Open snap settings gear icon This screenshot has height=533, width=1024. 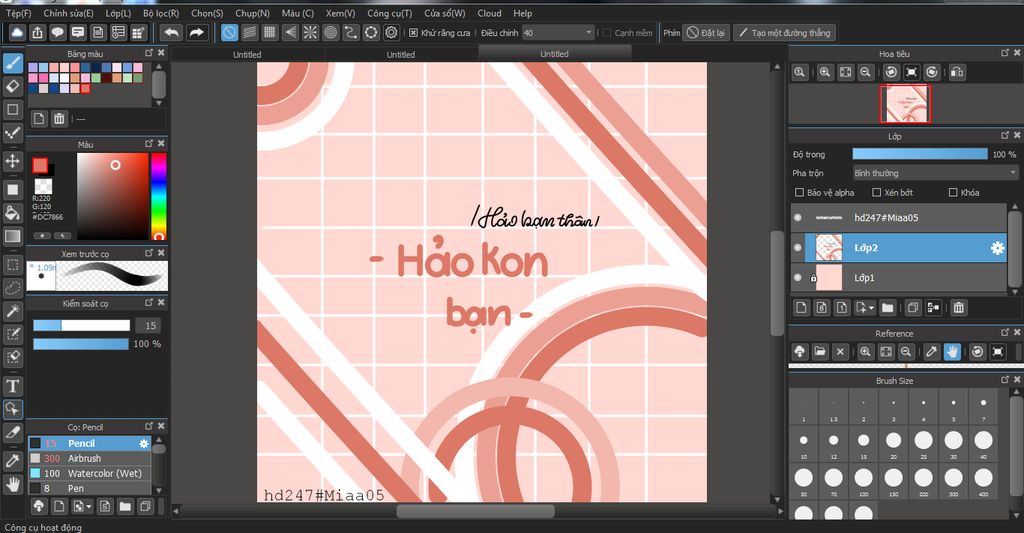tap(391, 33)
